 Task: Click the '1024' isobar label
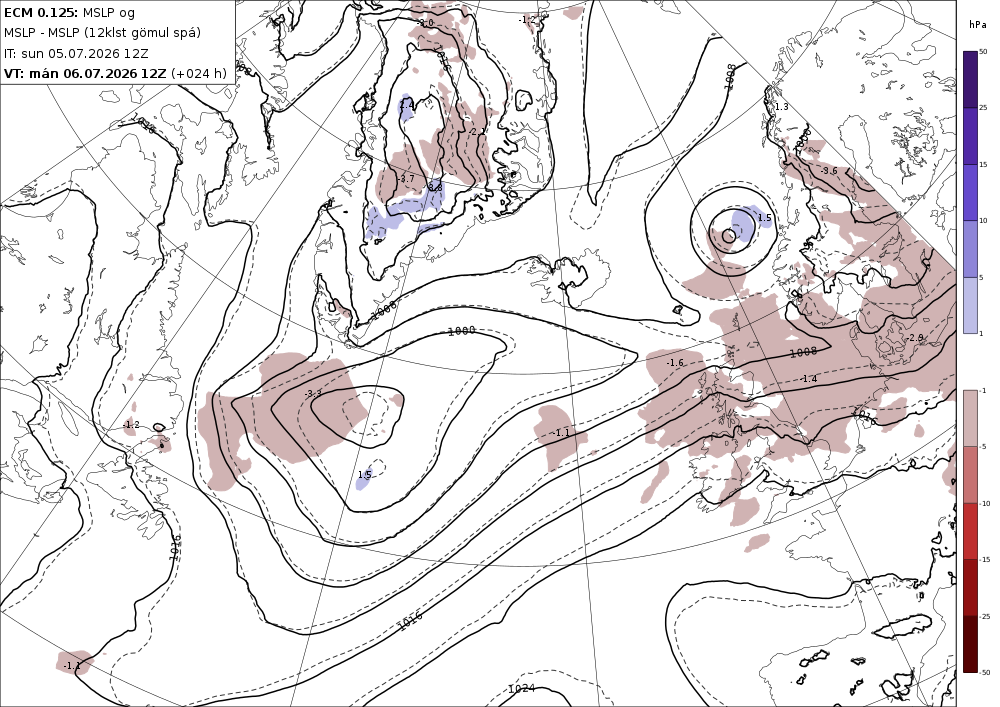tap(522, 689)
